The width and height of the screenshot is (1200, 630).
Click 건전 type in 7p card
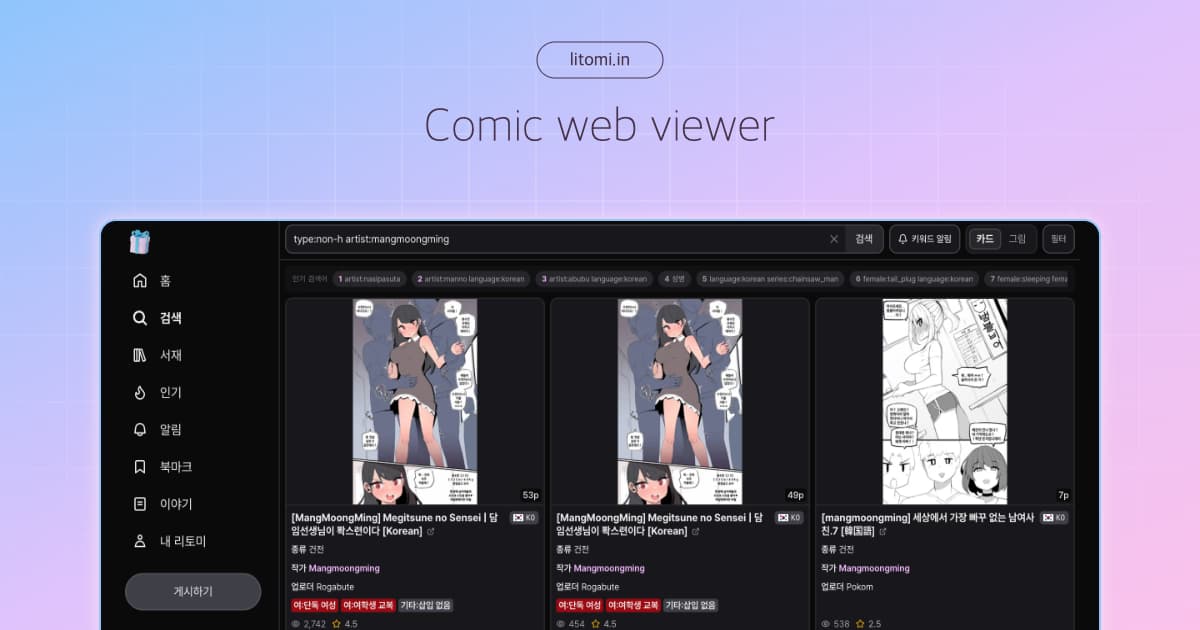[847, 550]
